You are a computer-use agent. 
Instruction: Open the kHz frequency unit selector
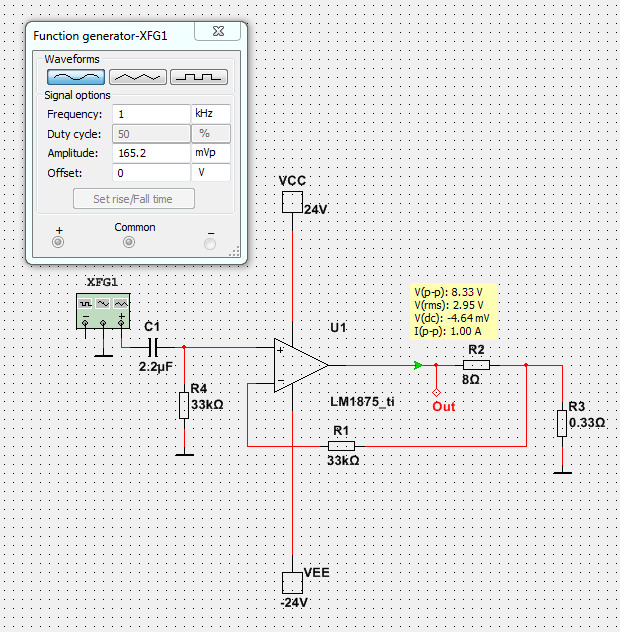[x=211, y=114]
